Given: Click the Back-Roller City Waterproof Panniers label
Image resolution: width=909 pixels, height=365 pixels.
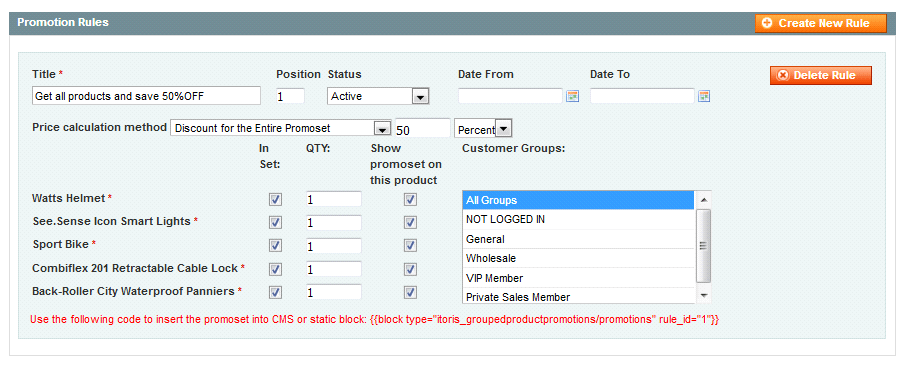Looking at the screenshot, I should pyautogui.click(x=133, y=291).
